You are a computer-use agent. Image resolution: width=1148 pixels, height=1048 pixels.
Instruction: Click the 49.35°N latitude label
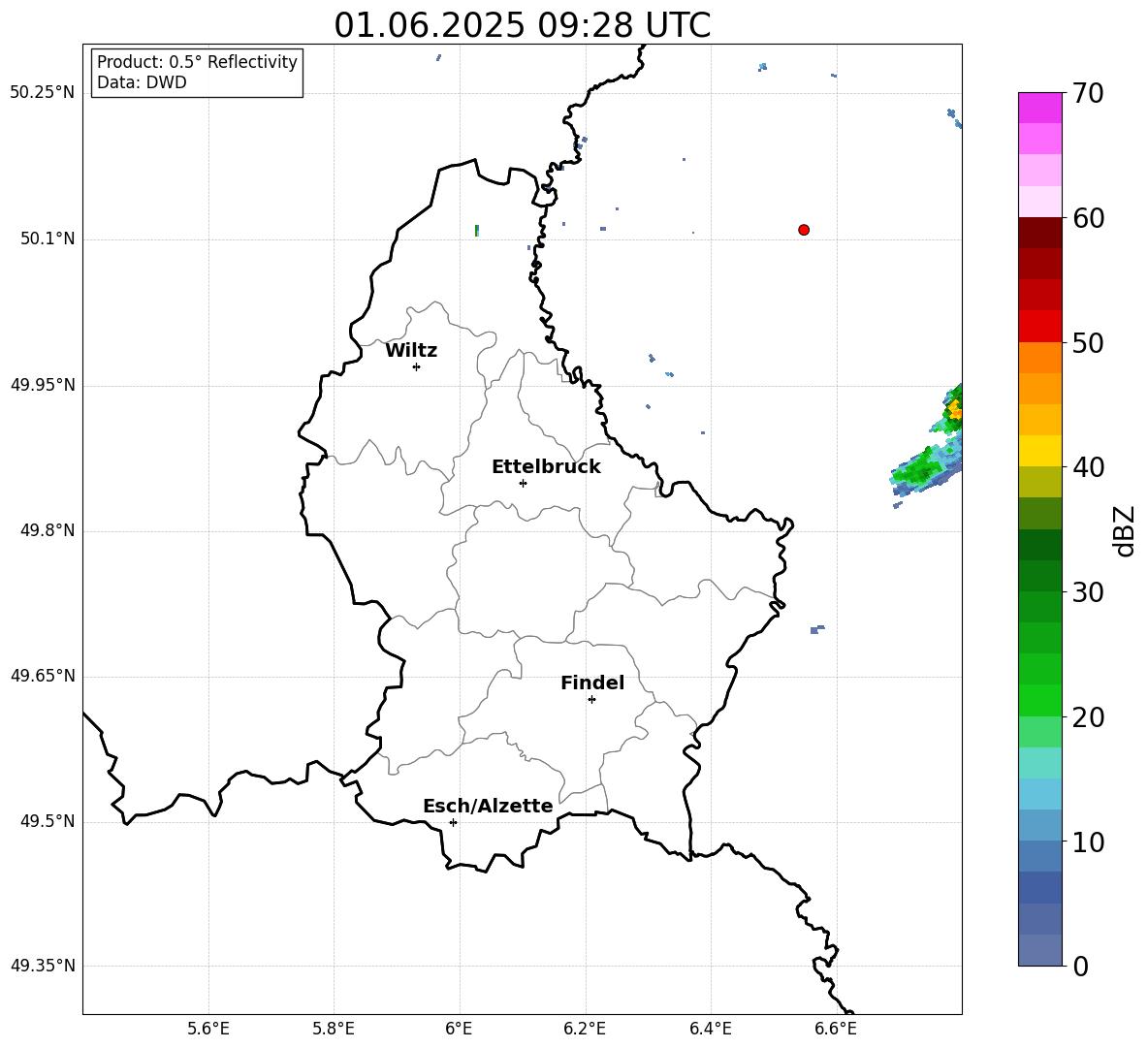[43, 966]
